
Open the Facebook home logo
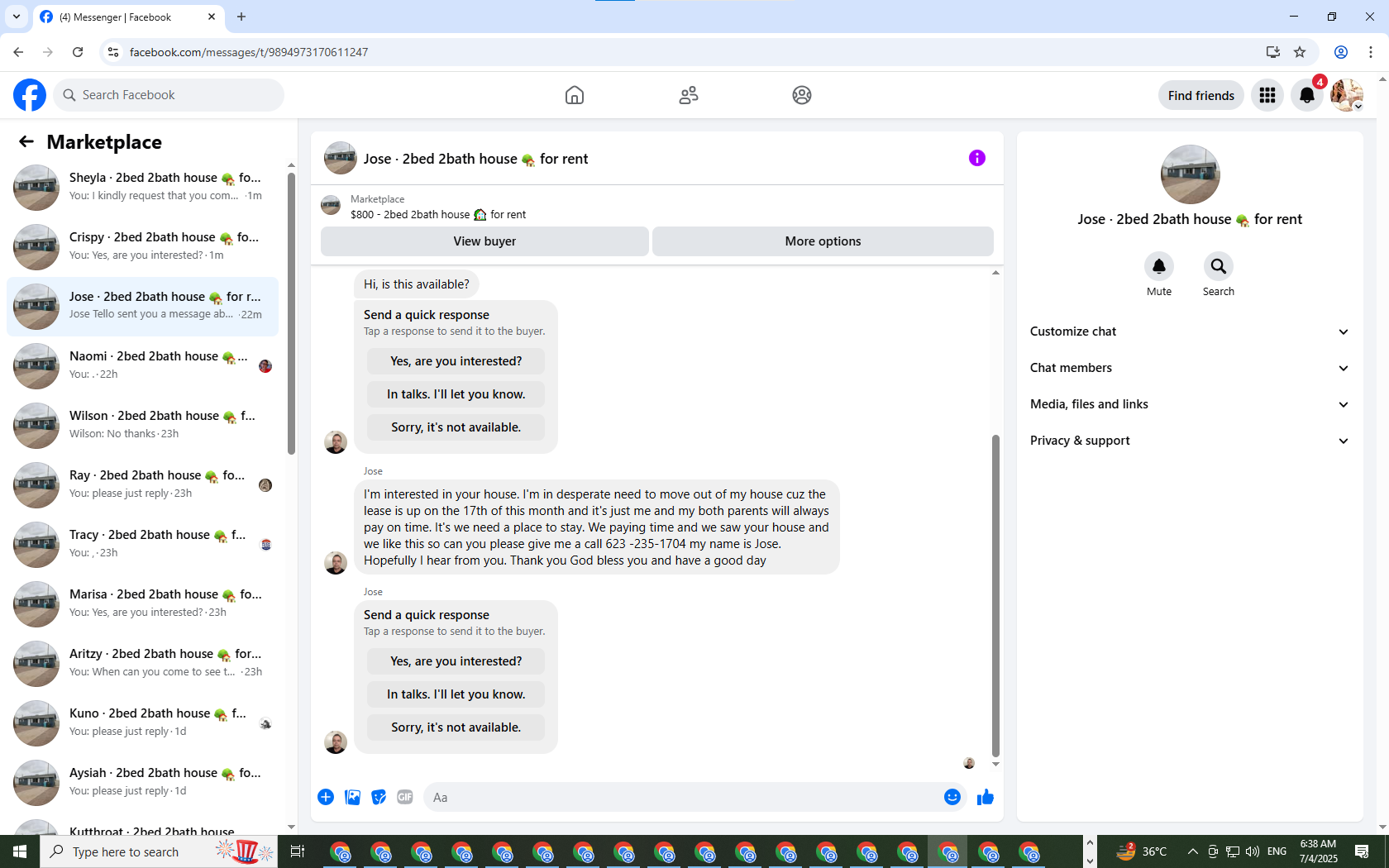tap(30, 95)
